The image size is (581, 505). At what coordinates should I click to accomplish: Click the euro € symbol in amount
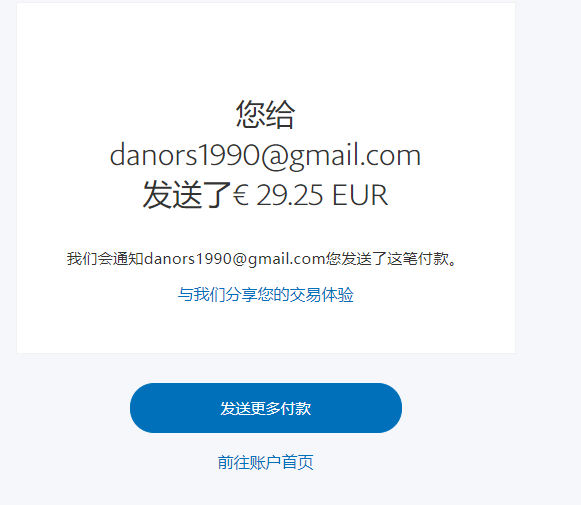pyautogui.click(x=240, y=195)
